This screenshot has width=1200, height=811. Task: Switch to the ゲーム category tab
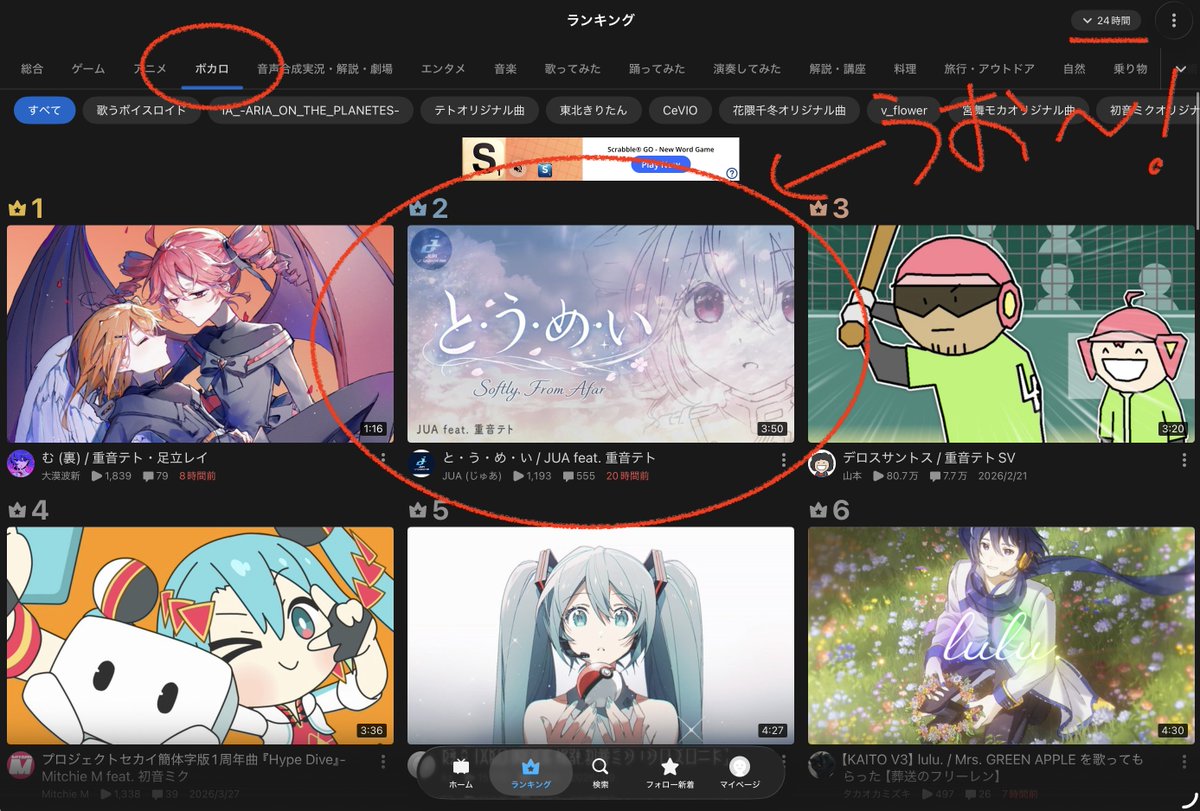tap(87, 68)
